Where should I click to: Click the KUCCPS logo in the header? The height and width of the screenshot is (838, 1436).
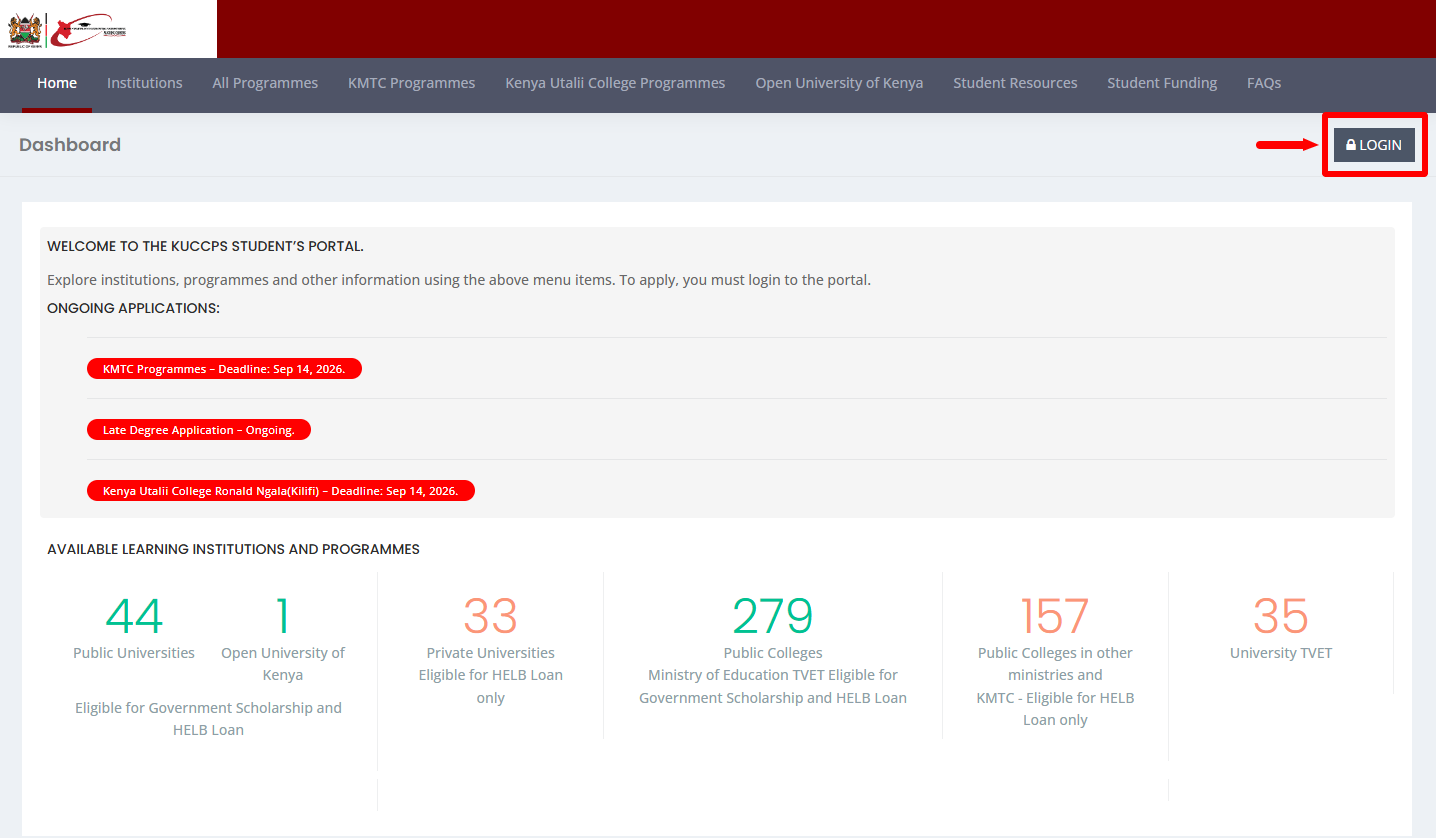pos(89,30)
